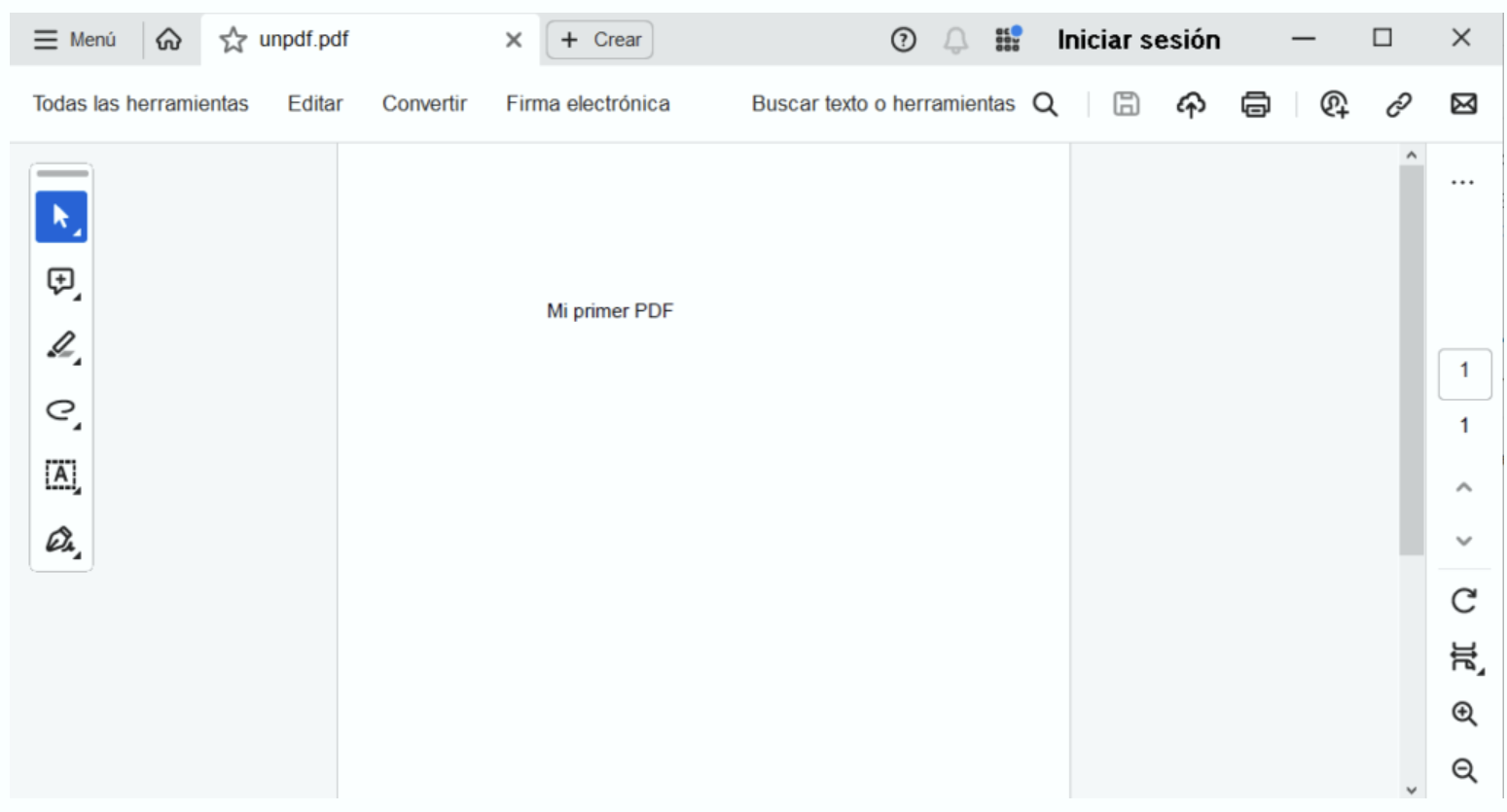
Task: Activate the text box tool
Action: click(x=60, y=476)
